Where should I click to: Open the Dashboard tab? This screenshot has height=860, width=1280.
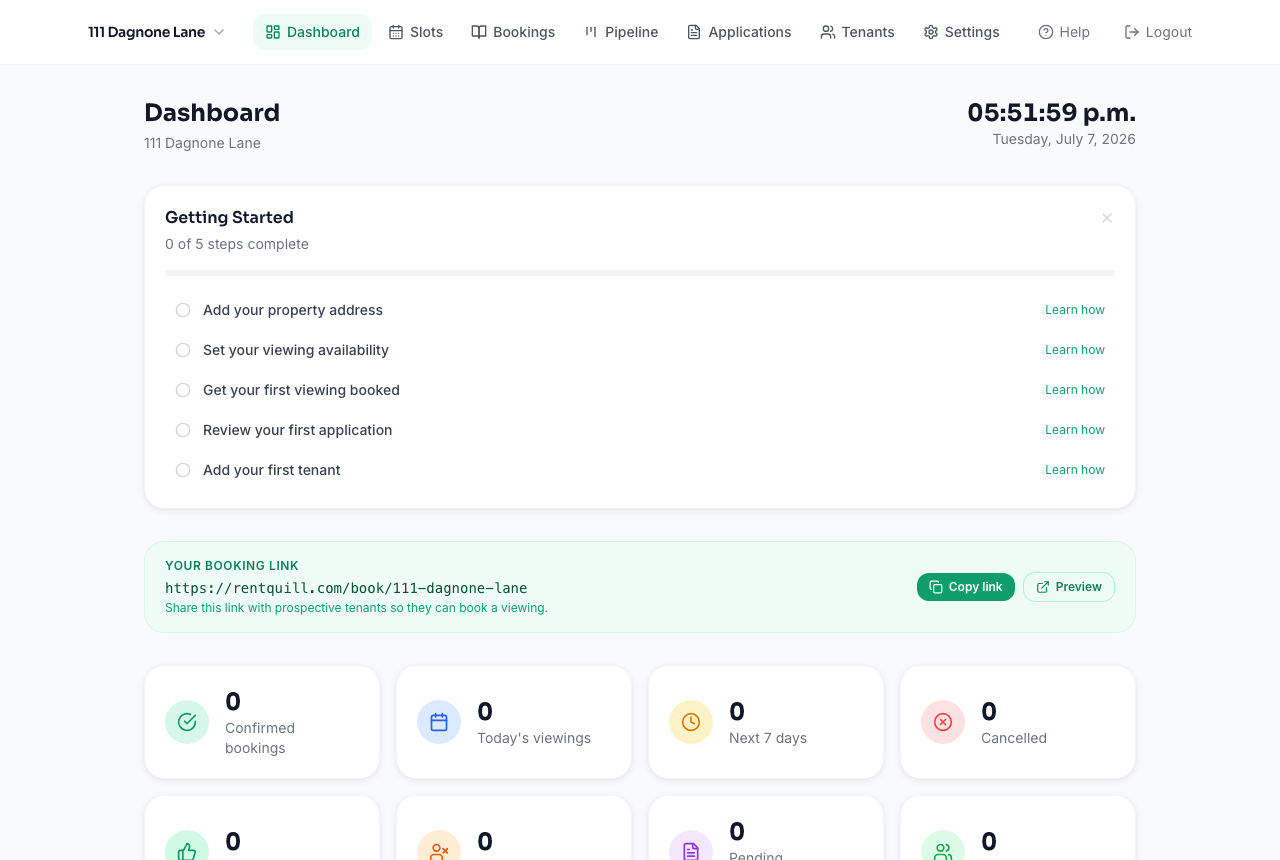click(312, 32)
